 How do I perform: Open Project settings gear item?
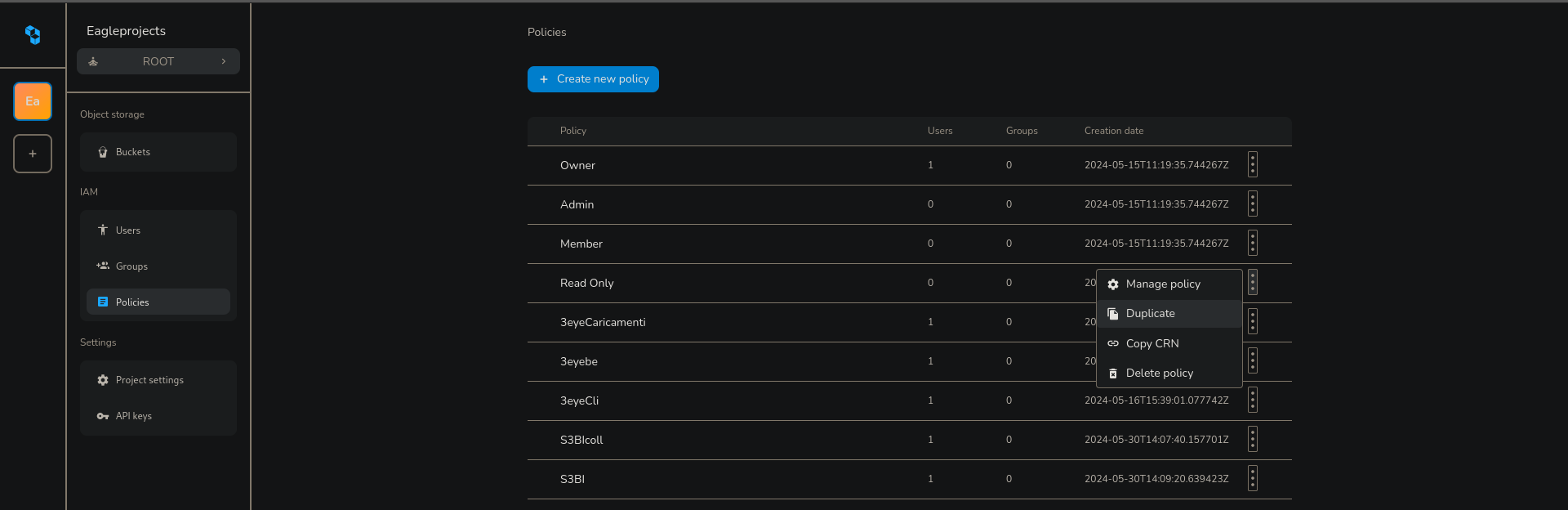149,380
